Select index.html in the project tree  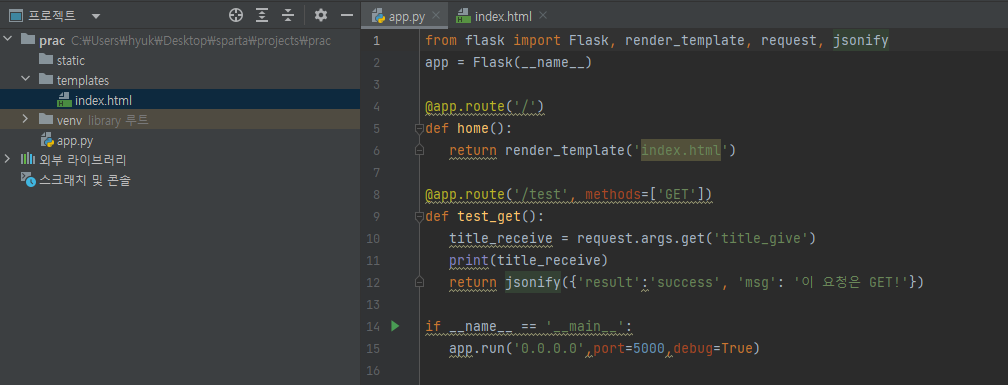coord(104,100)
